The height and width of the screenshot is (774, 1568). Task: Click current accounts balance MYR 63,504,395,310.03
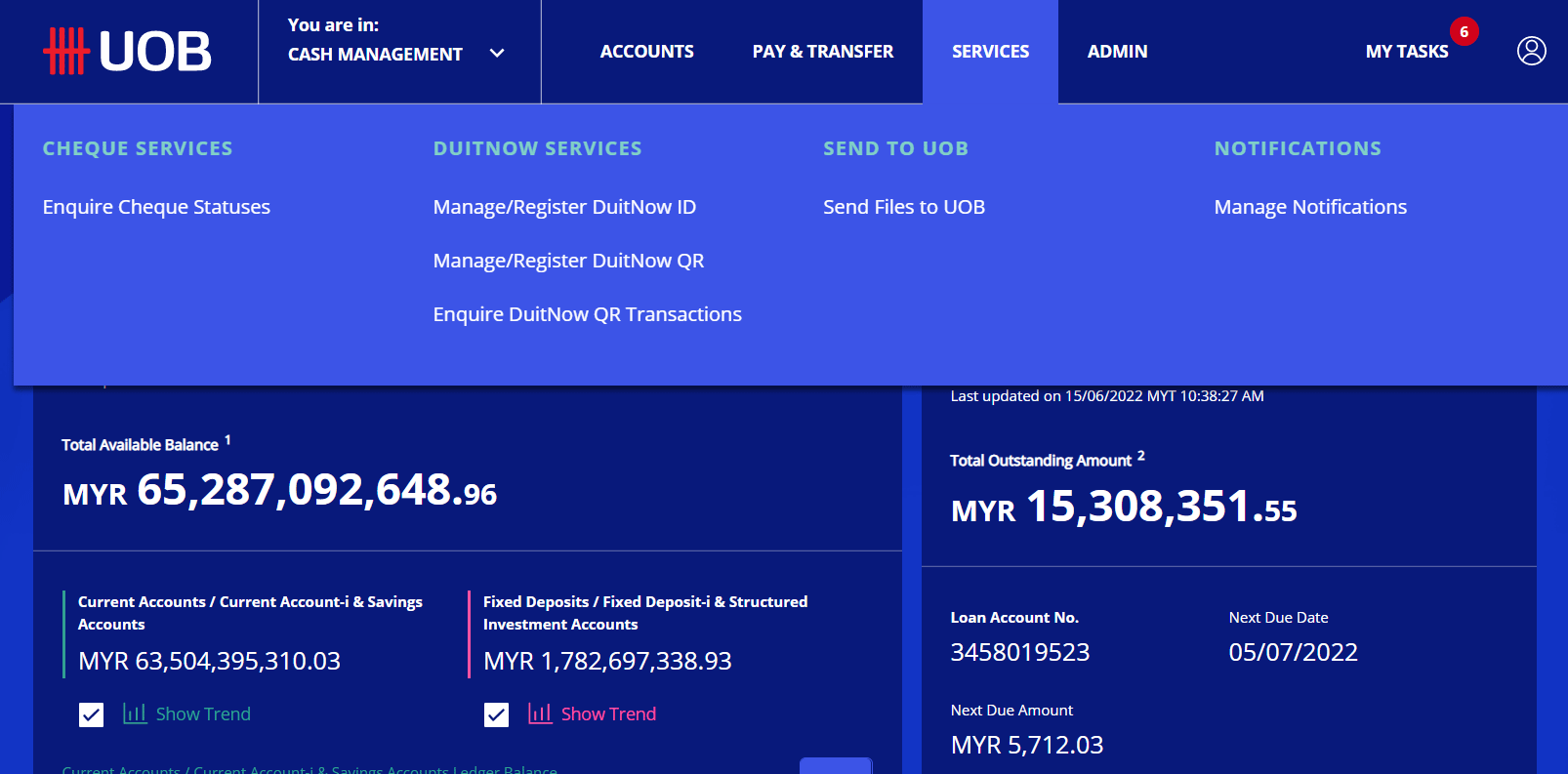click(x=209, y=661)
